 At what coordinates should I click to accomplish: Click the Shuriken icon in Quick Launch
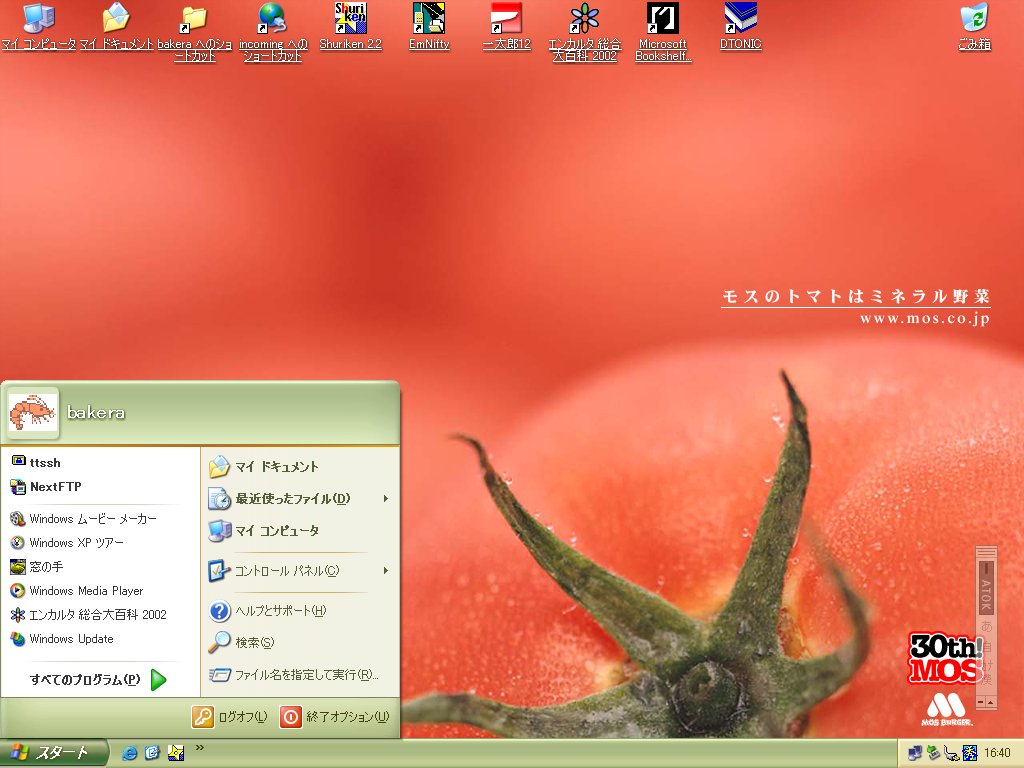[x=175, y=753]
